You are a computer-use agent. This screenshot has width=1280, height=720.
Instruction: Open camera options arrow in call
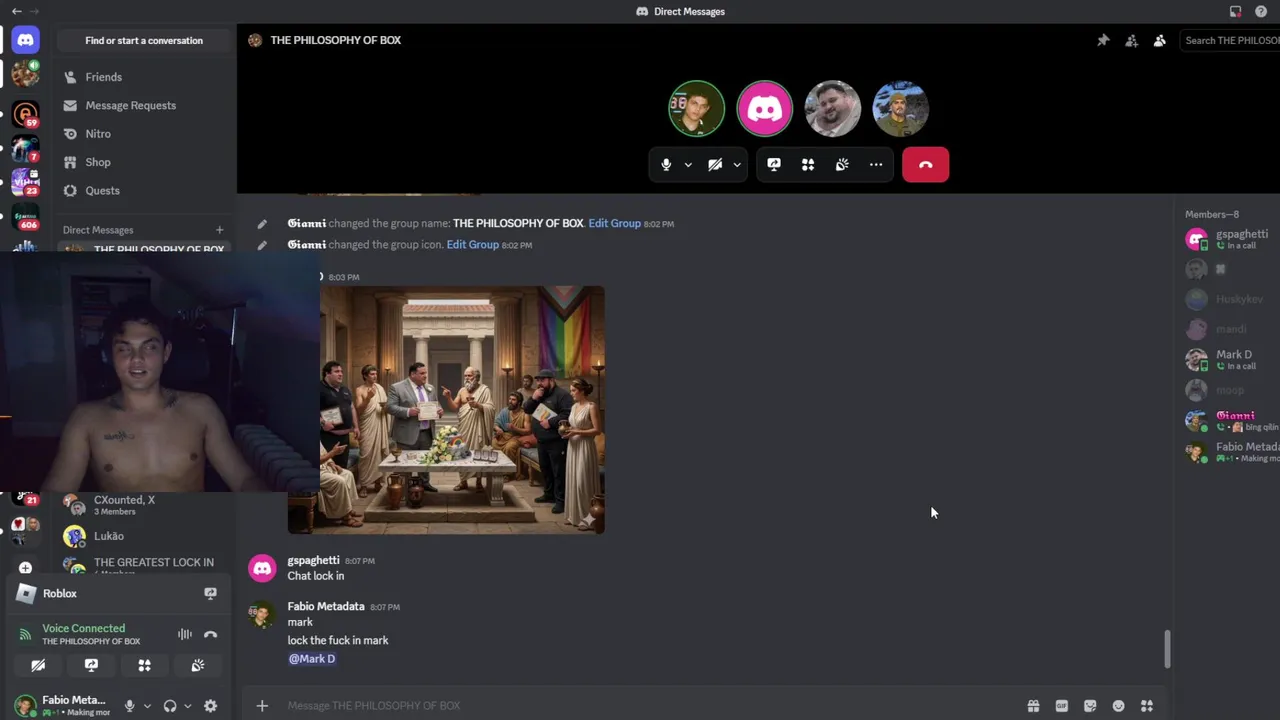coord(737,165)
